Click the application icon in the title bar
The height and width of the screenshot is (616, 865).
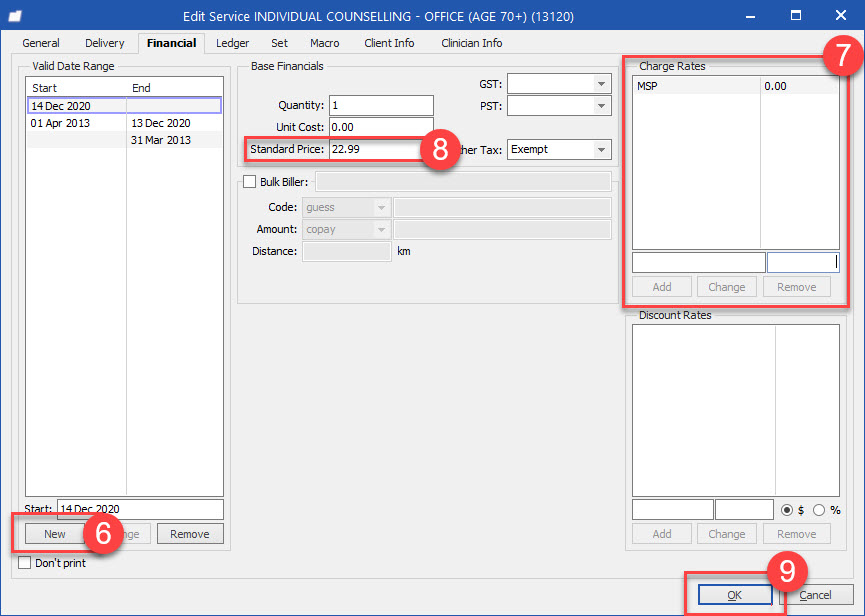[x=13, y=15]
